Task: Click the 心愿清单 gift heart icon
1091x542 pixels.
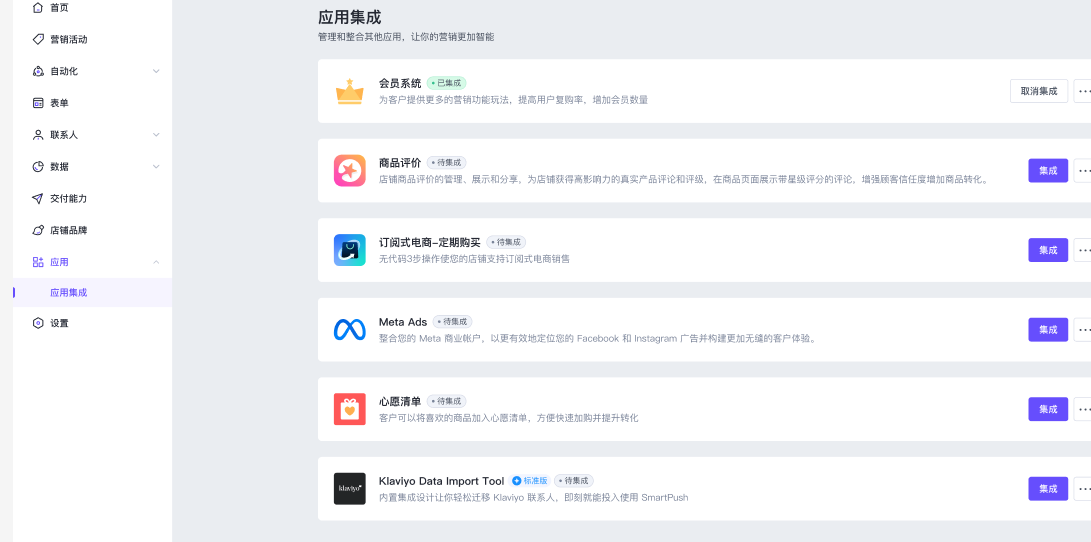Action: tap(349, 409)
